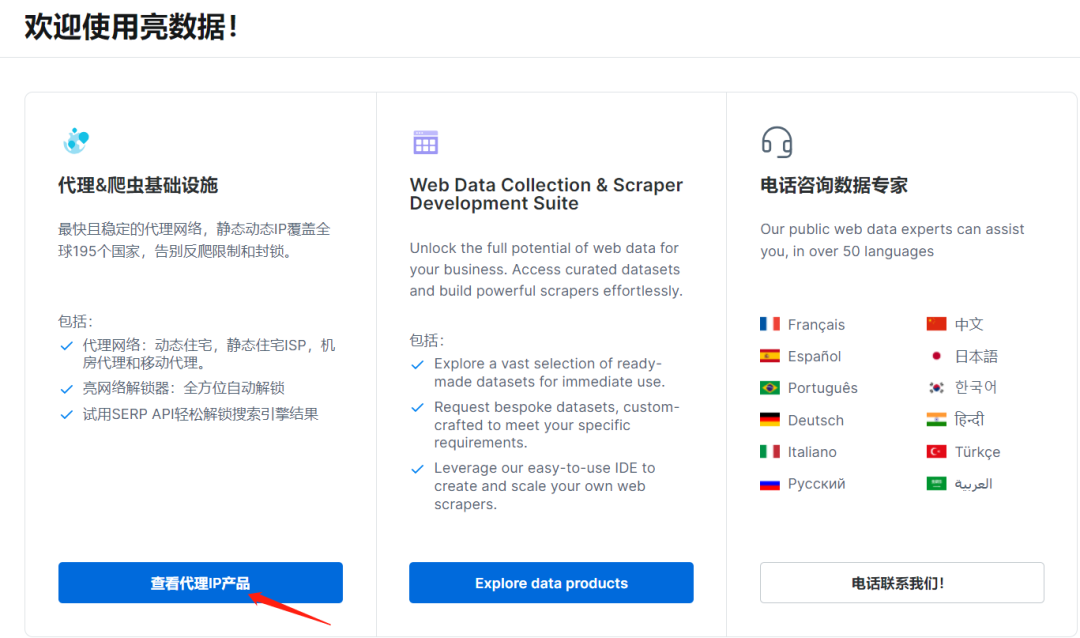Click the proxy and scraper infrastructure icon
This screenshot has height=638, width=1080.
76,141
